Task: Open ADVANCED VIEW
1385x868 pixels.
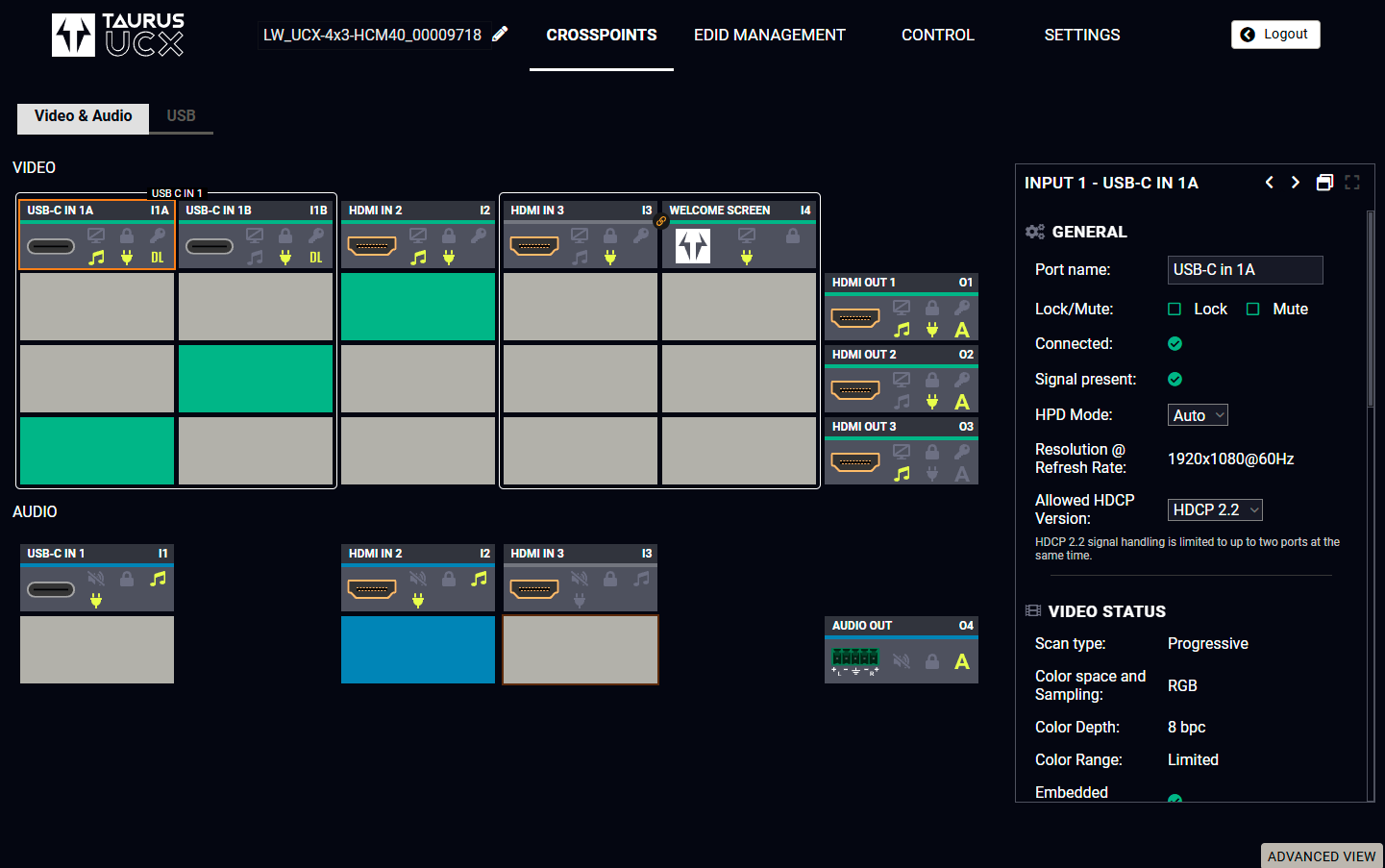Action: pyautogui.click(x=1321, y=856)
